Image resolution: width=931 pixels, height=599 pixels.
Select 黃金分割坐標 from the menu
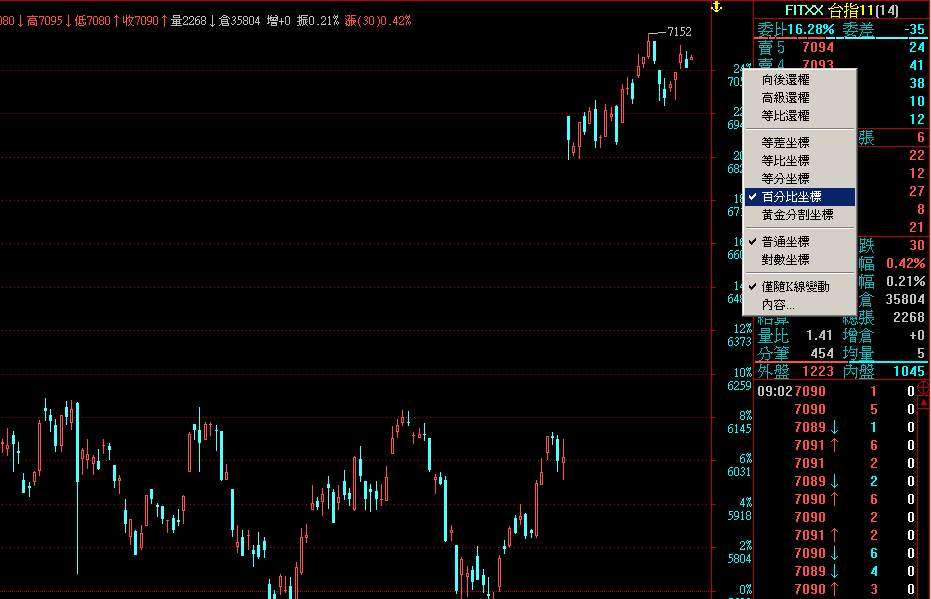point(797,215)
